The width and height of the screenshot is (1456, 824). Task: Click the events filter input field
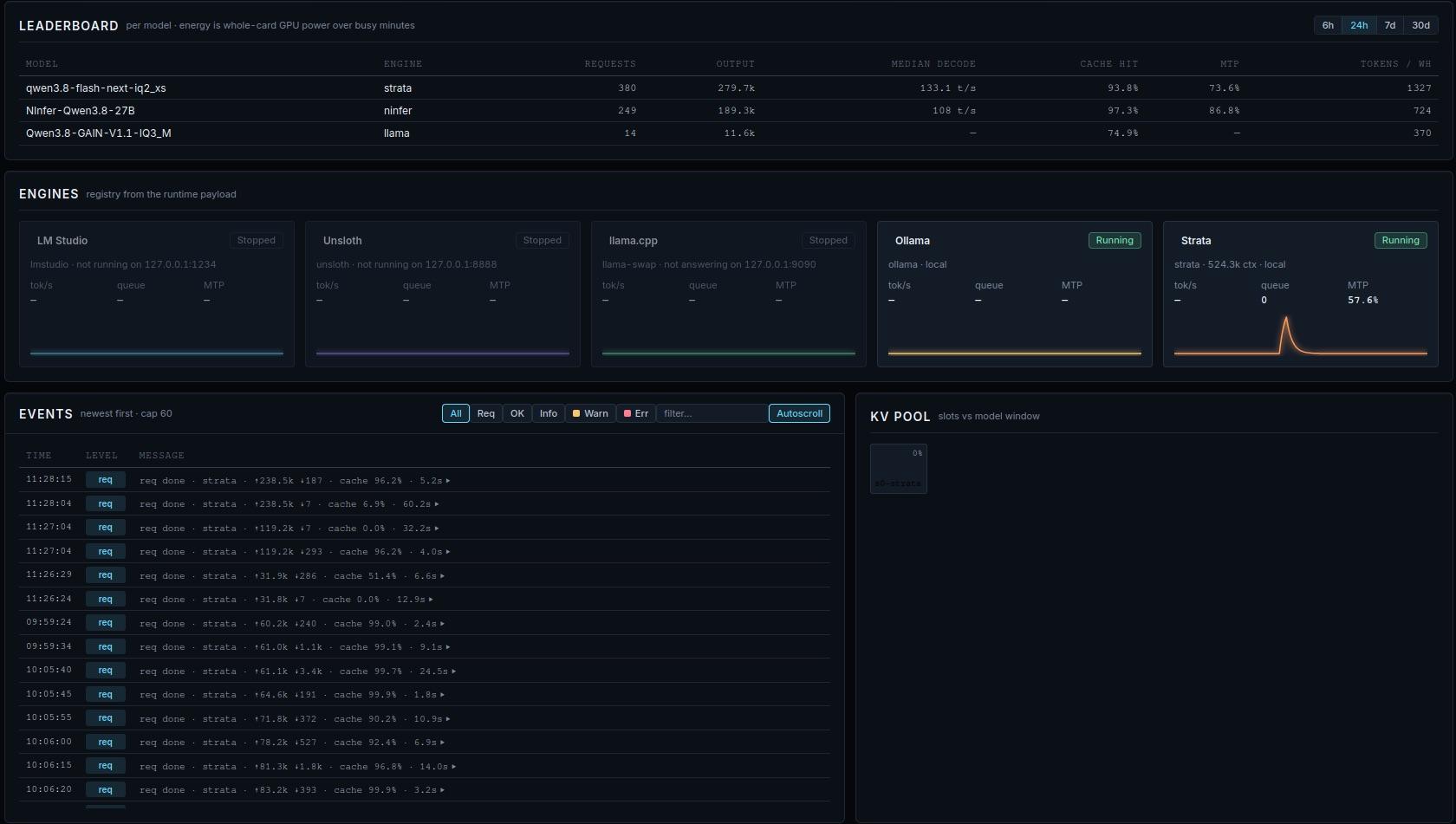712,413
